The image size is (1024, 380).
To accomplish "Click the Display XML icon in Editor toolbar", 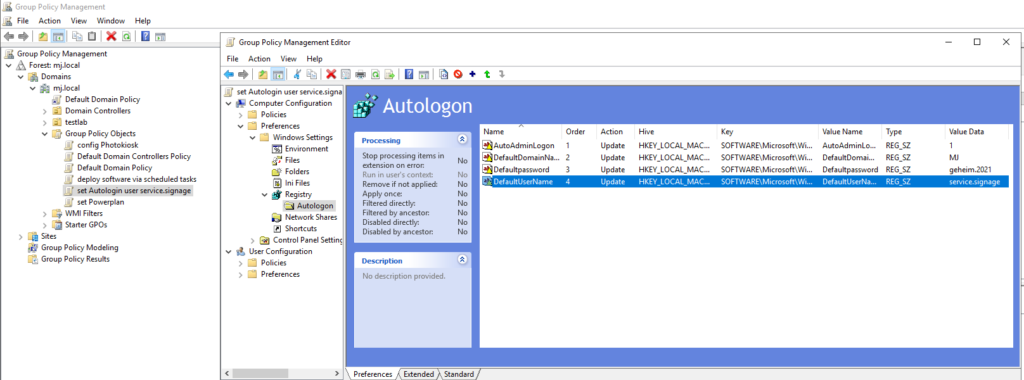I will (x=443, y=74).
